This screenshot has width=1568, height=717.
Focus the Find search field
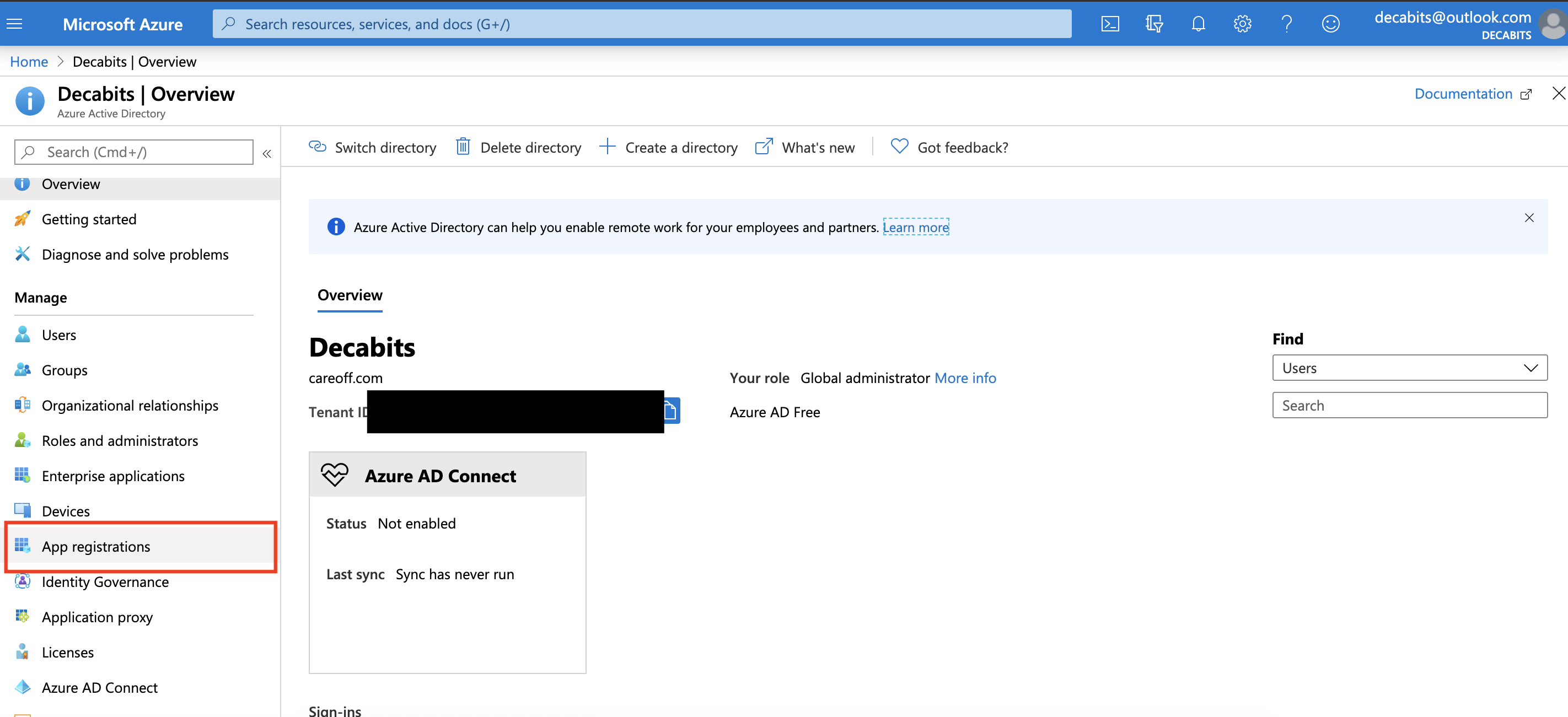point(1410,406)
